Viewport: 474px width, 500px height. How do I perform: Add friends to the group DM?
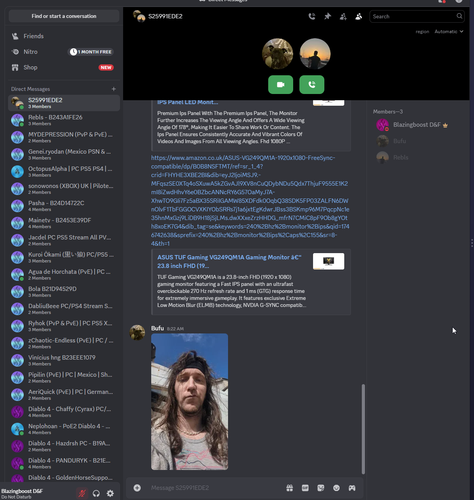click(343, 16)
